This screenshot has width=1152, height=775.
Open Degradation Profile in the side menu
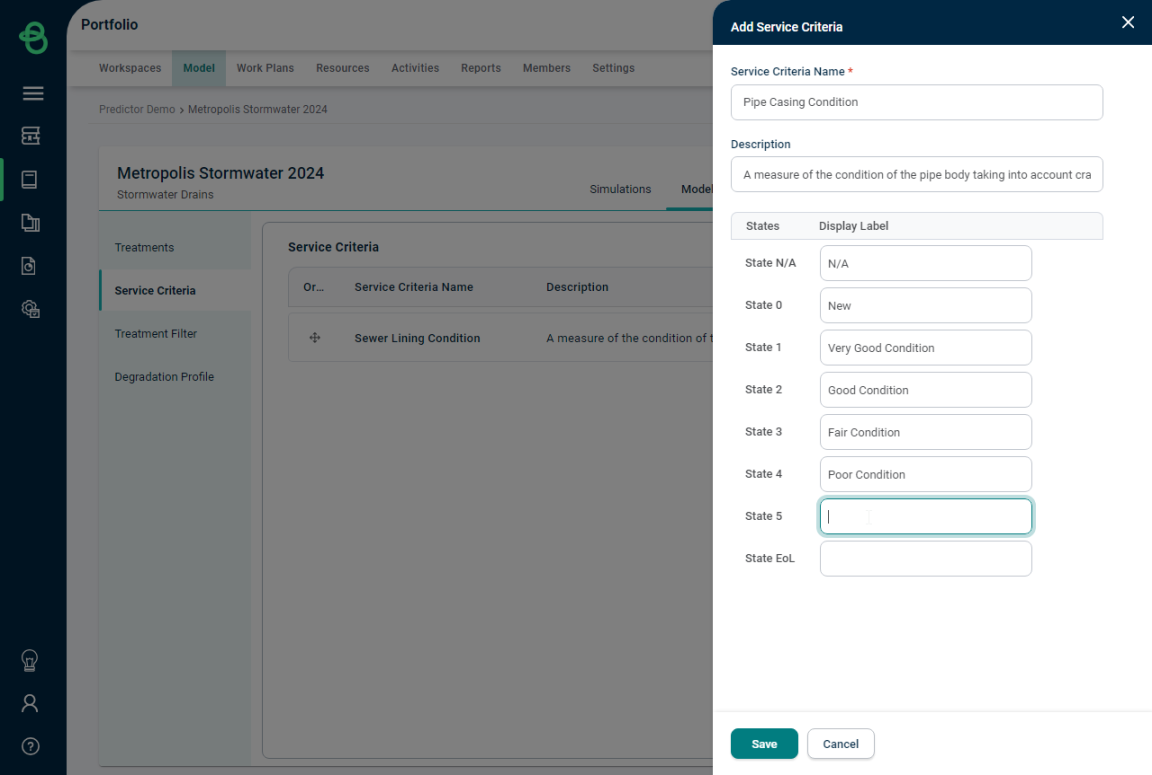tap(176, 376)
